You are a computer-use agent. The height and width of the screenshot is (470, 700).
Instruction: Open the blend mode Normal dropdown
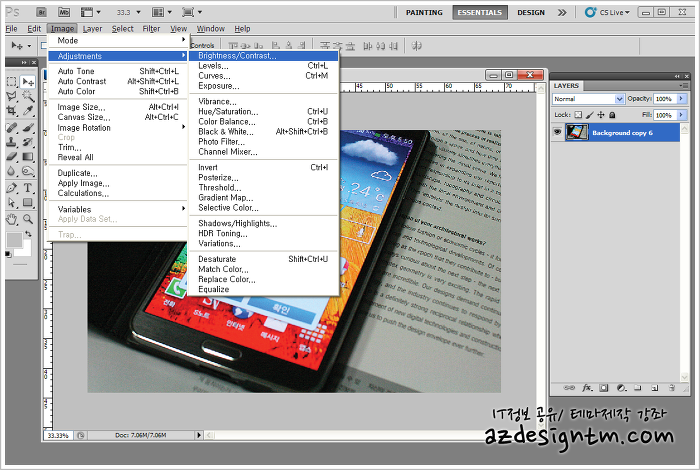point(588,99)
